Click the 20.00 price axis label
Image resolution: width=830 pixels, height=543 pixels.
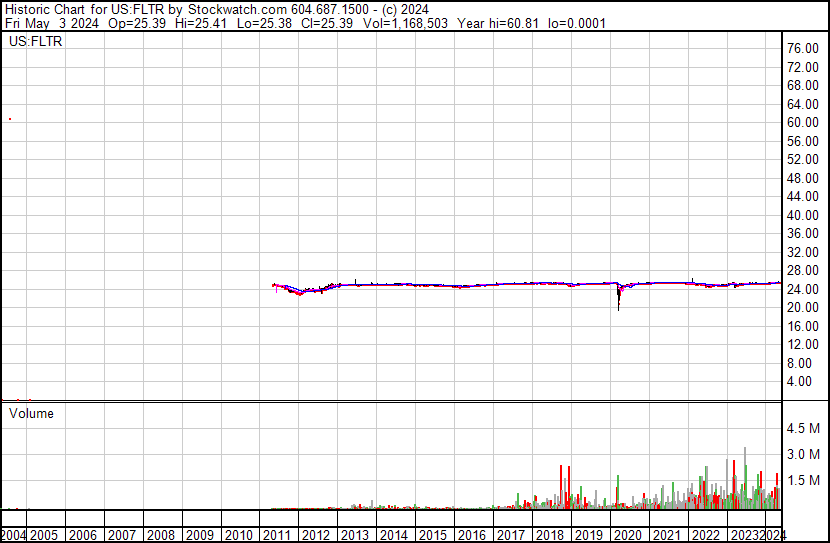pyautogui.click(x=803, y=308)
